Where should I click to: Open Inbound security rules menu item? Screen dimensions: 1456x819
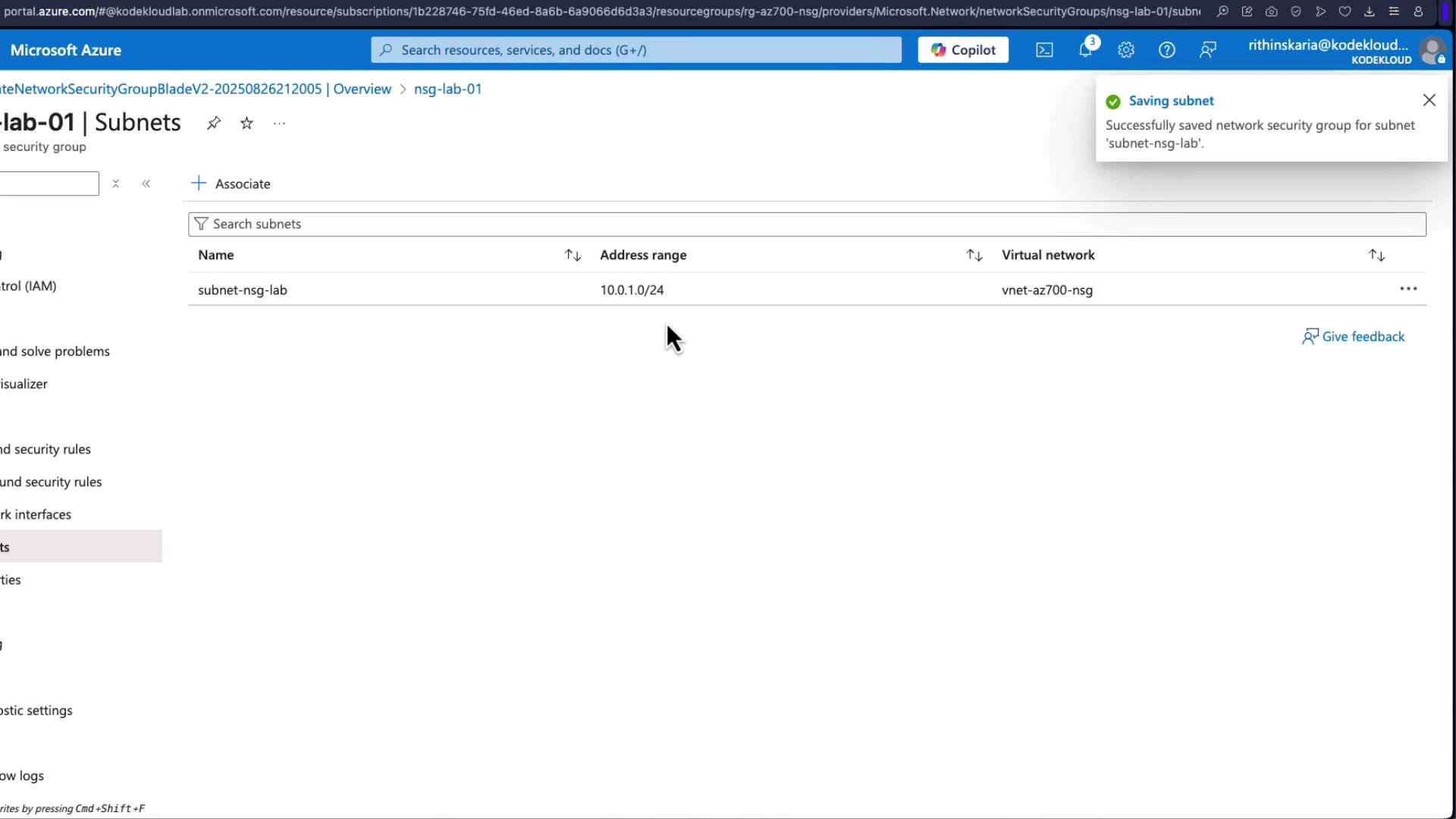pyautogui.click(x=81, y=449)
